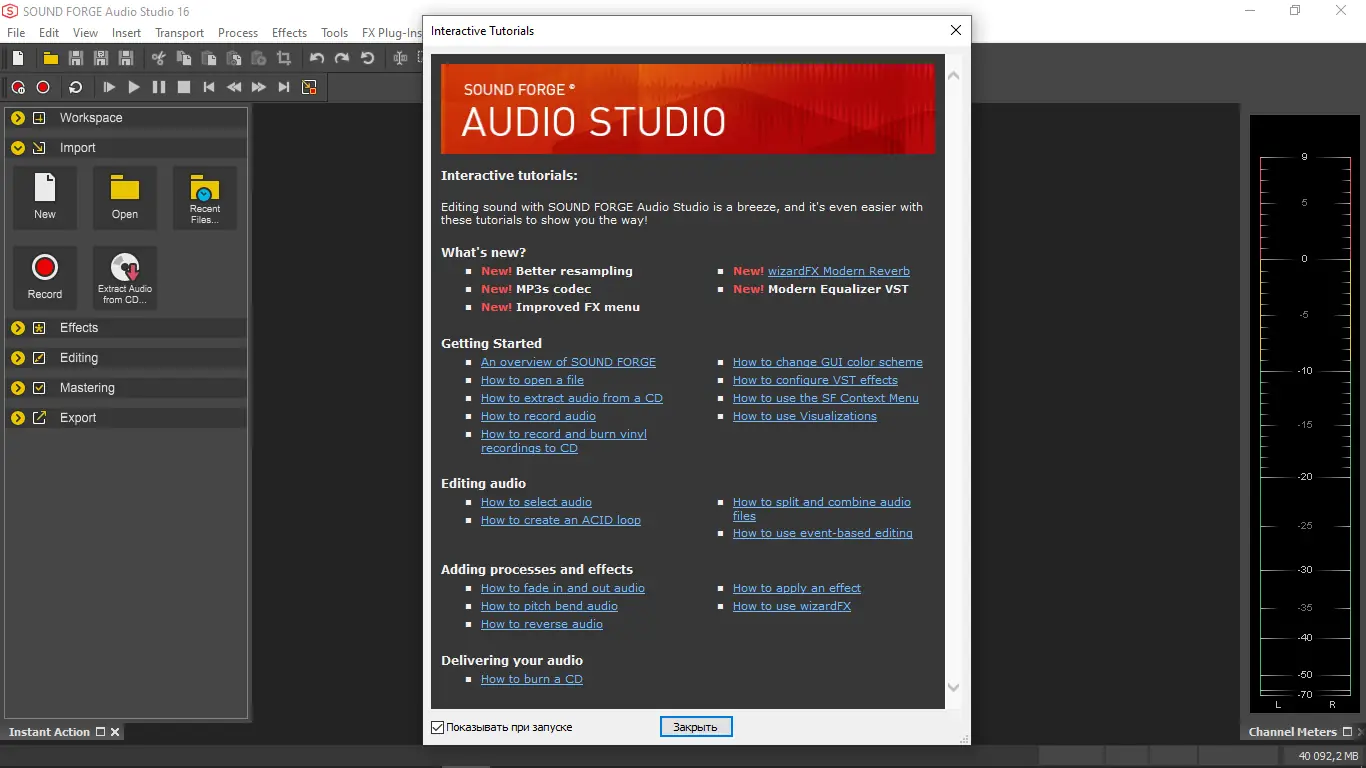Expand the Mastering section chevron
The image size is (1366, 768).
(x=18, y=388)
